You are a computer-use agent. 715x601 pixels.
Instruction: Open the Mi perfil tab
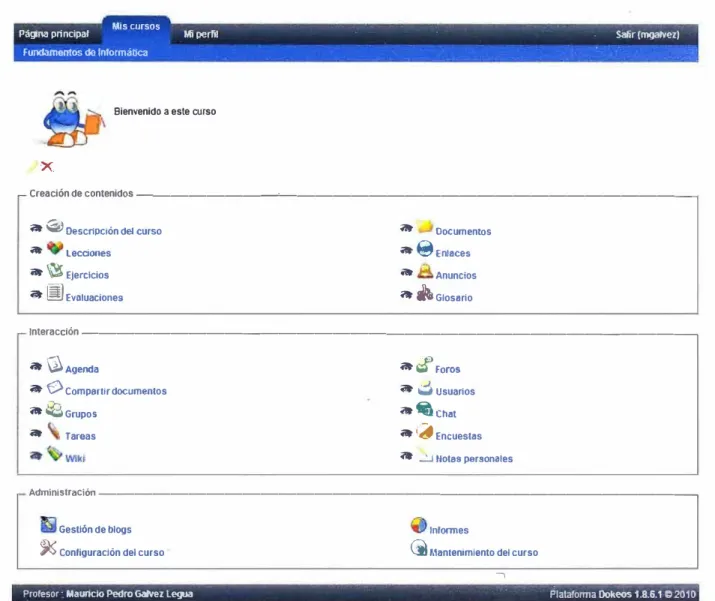click(x=201, y=34)
